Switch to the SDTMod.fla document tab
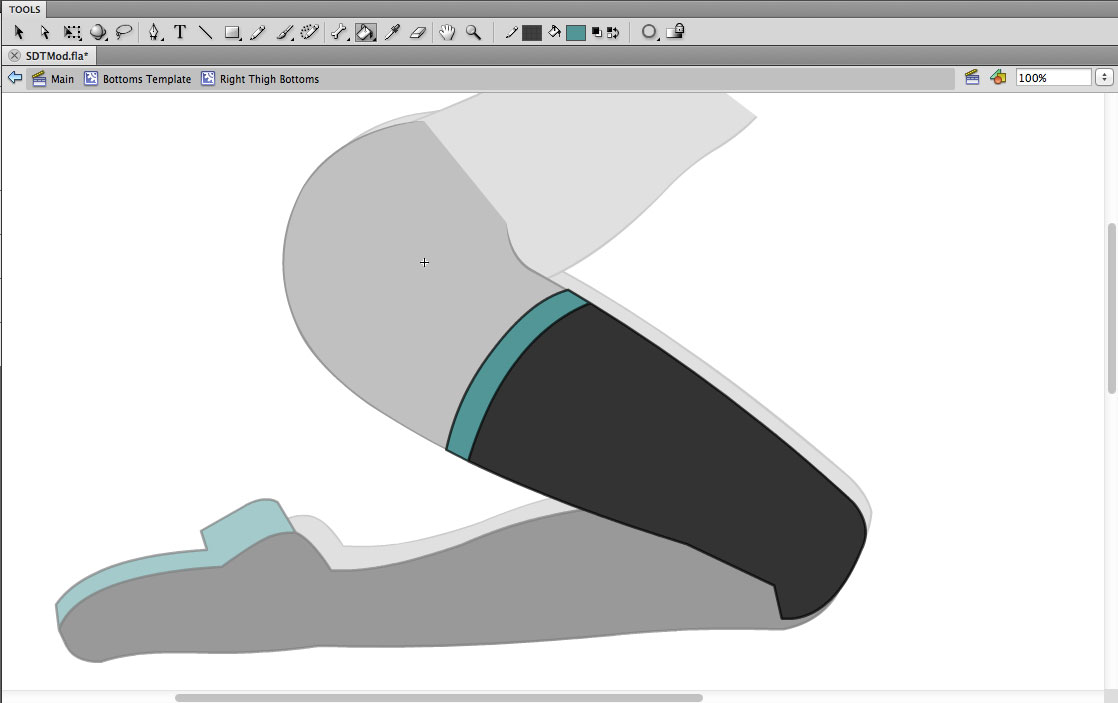 pyautogui.click(x=57, y=56)
